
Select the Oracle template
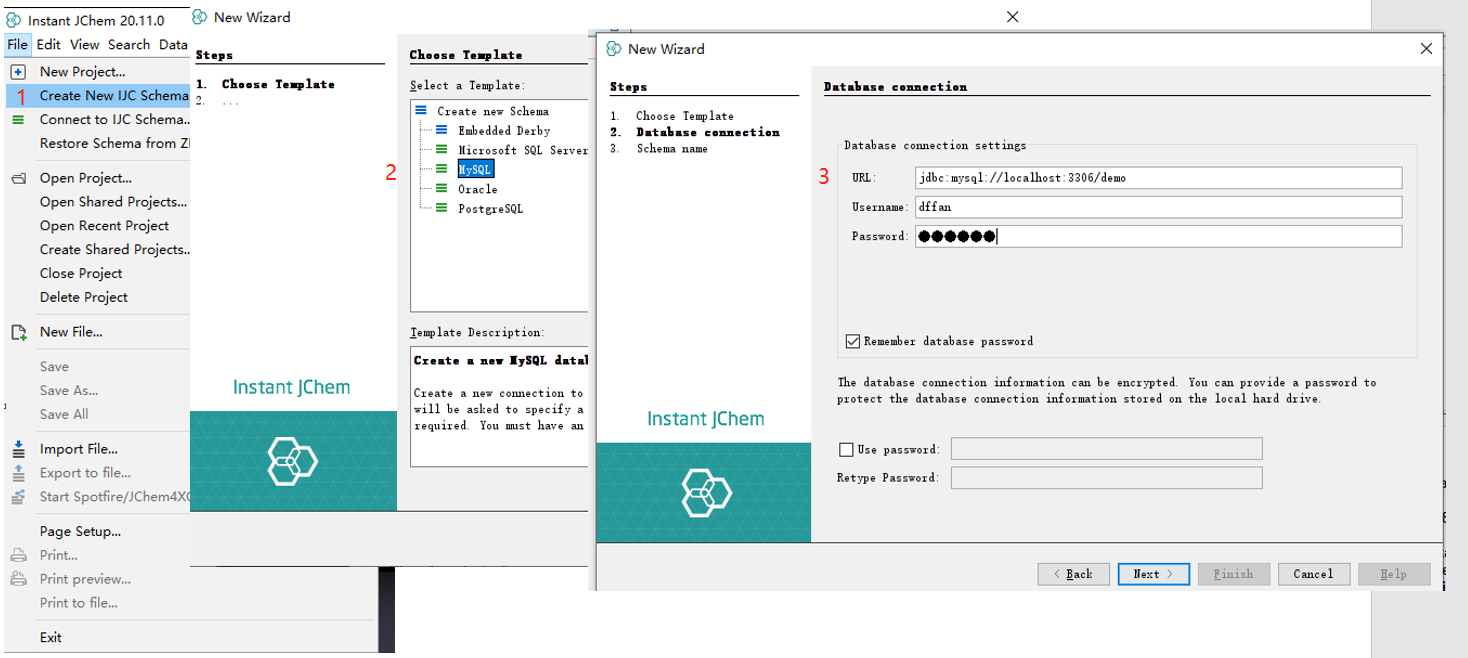478,189
